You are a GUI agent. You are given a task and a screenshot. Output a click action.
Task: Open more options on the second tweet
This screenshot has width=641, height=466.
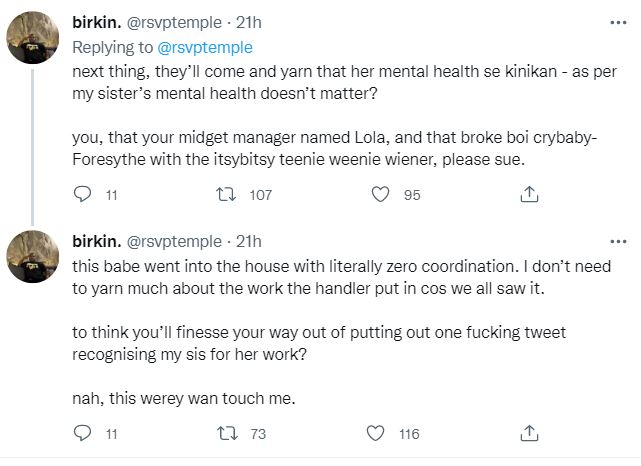[x=619, y=241]
